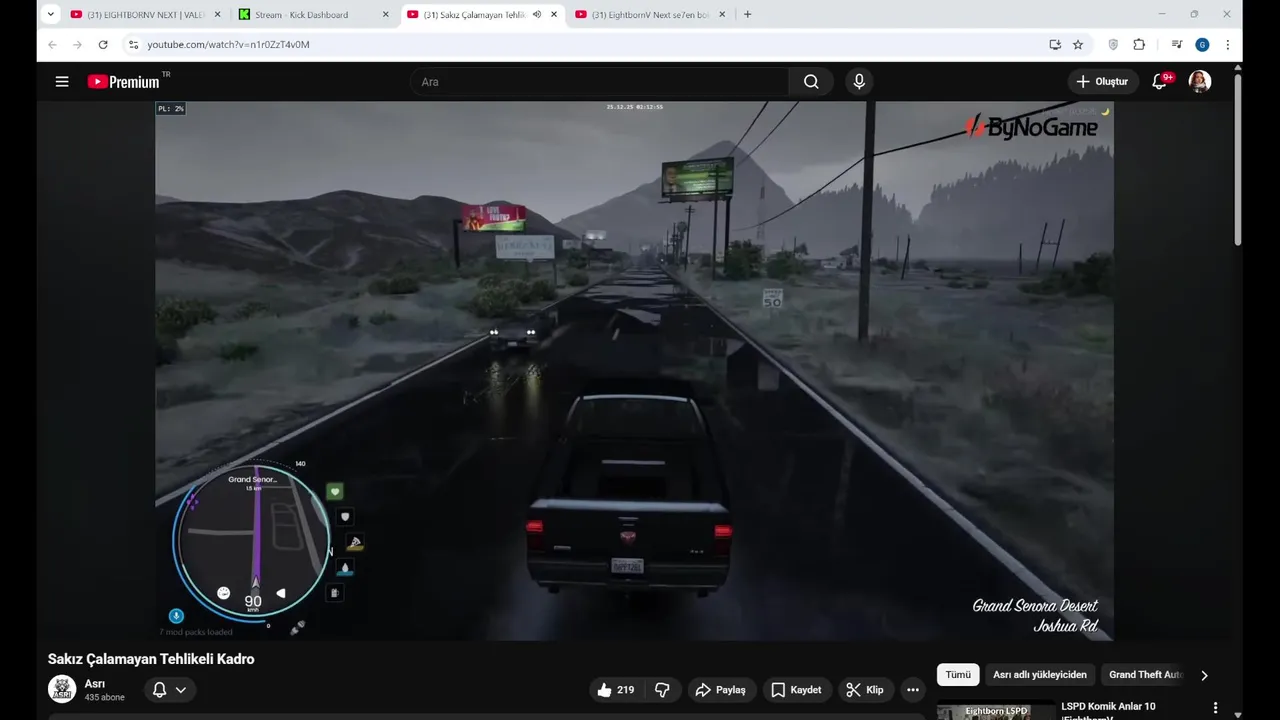The image size is (1280, 720).
Task: Expand the tab search dropdown arrow
Action: [50, 15]
